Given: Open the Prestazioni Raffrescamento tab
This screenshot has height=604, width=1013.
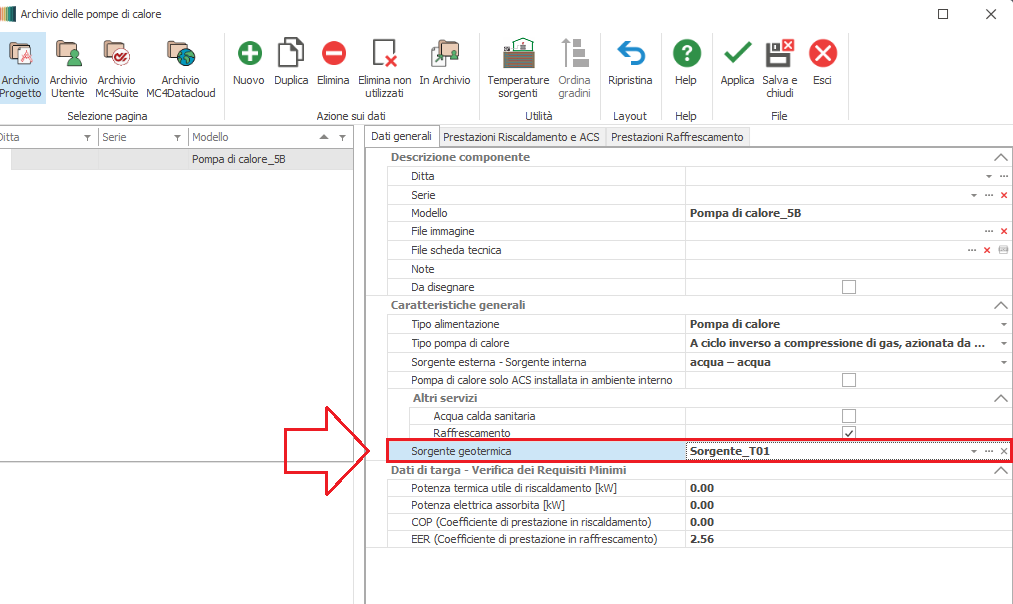Looking at the screenshot, I should coord(677,137).
